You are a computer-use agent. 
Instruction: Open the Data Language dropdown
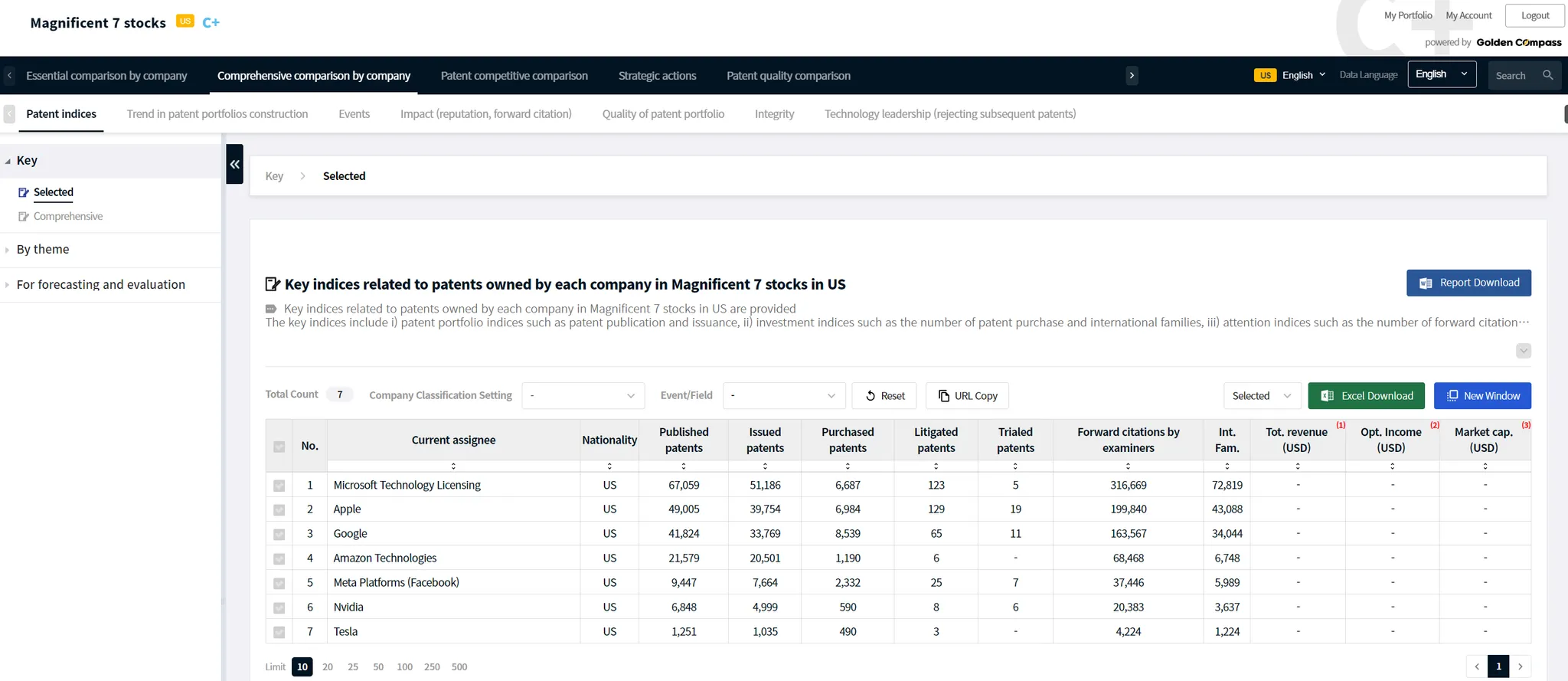[x=1442, y=74]
